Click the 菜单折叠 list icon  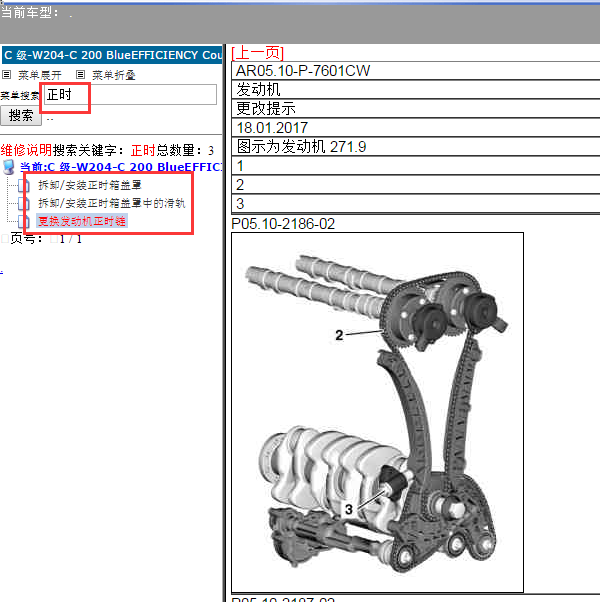[x=80, y=74]
